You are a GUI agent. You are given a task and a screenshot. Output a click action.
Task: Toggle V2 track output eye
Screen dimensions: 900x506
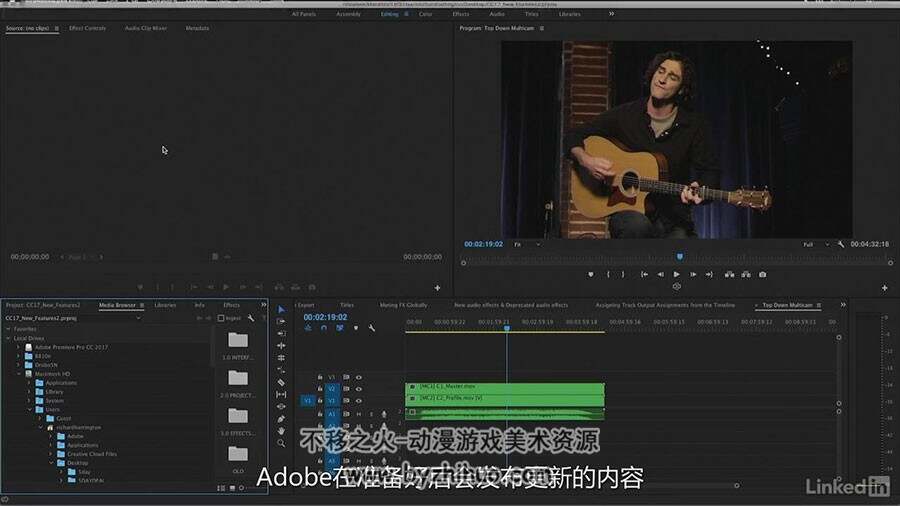359,389
